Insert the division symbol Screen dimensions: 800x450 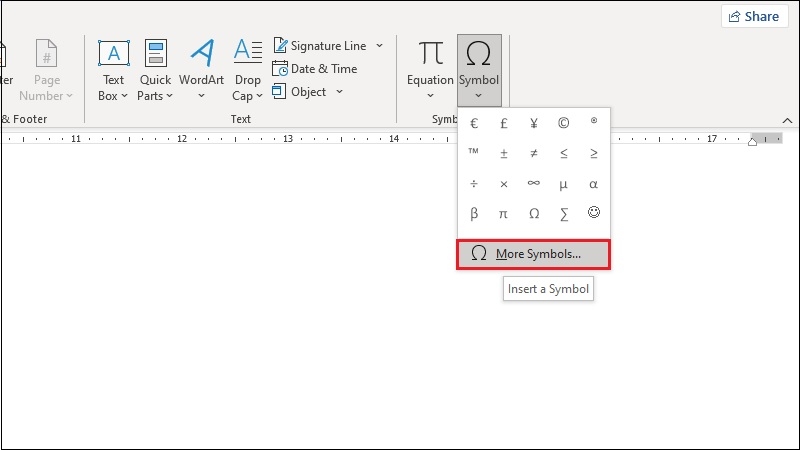474,184
